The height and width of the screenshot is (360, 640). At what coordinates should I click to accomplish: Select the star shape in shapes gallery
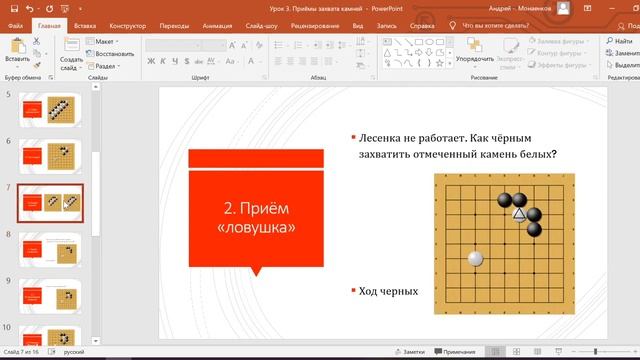[x=439, y=63]
